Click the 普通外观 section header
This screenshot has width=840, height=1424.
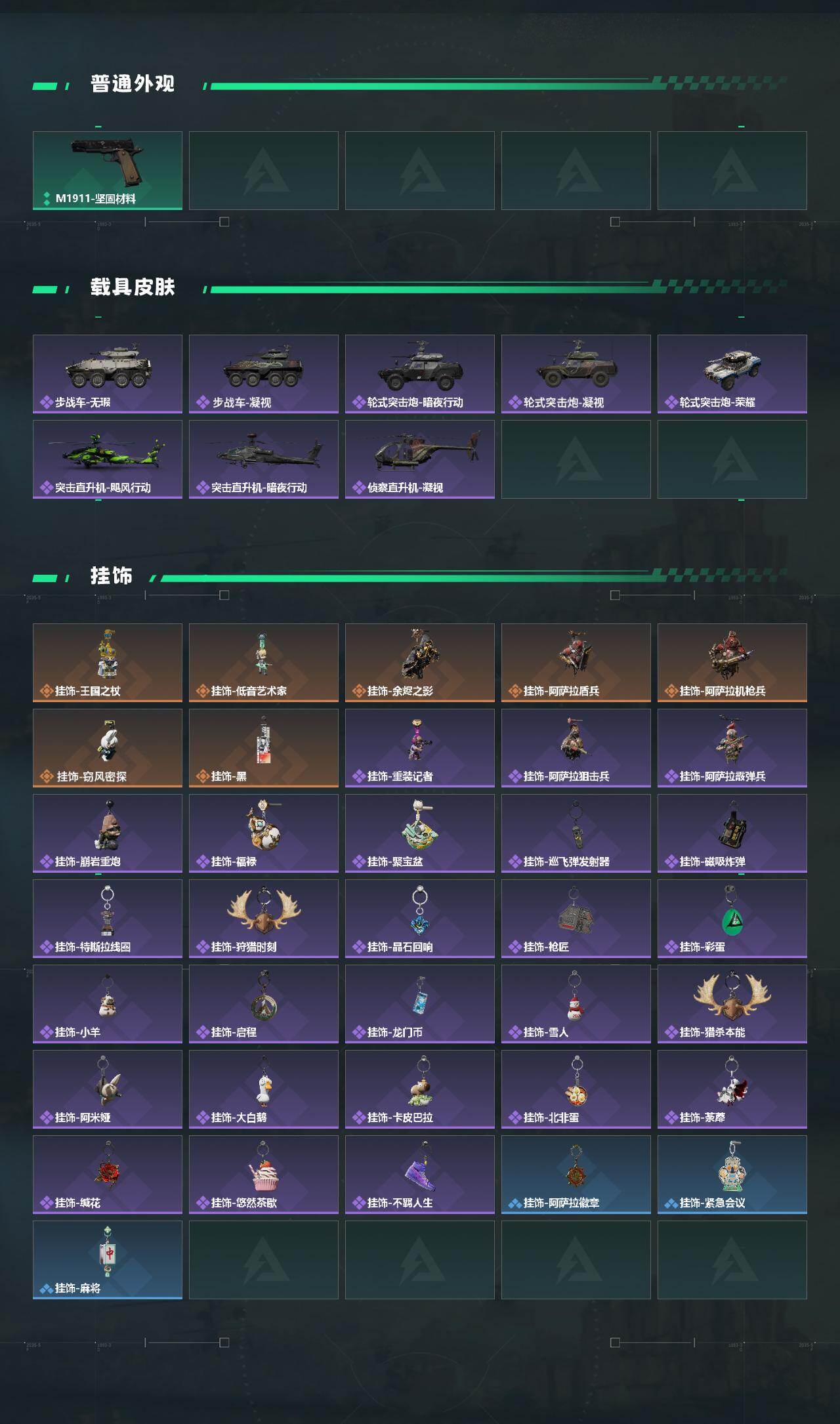133,84
